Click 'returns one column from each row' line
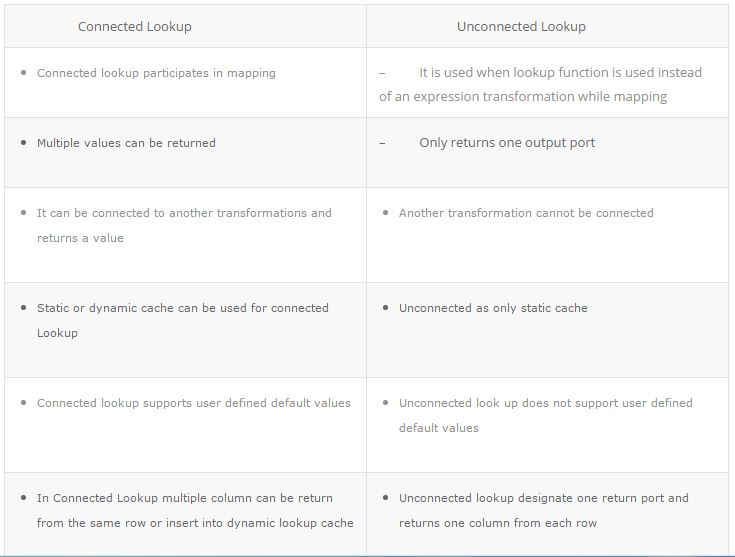This screenshot has width=735, height=557. point(498,523)
